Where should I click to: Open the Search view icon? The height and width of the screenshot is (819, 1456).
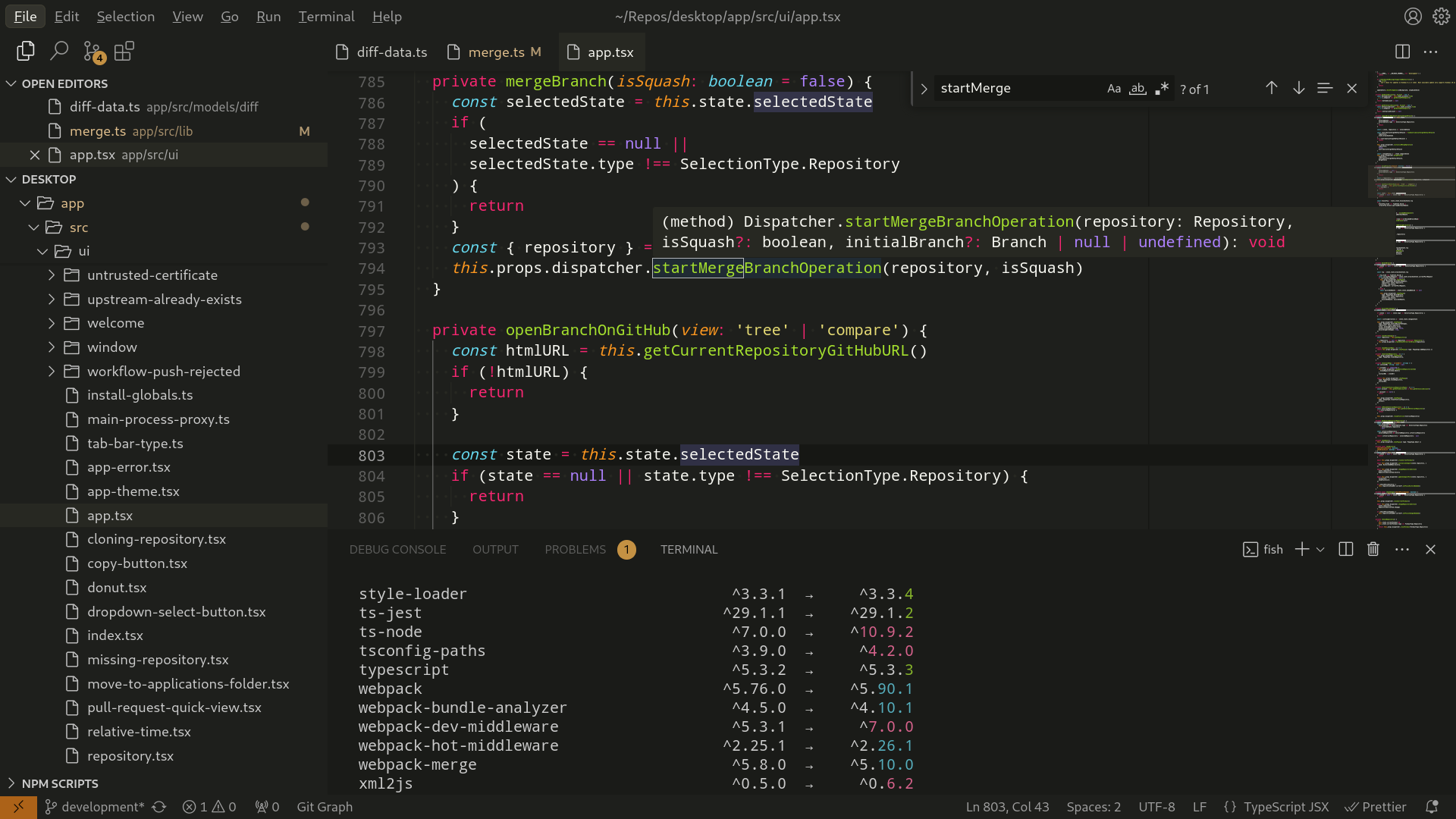point(58,52)
